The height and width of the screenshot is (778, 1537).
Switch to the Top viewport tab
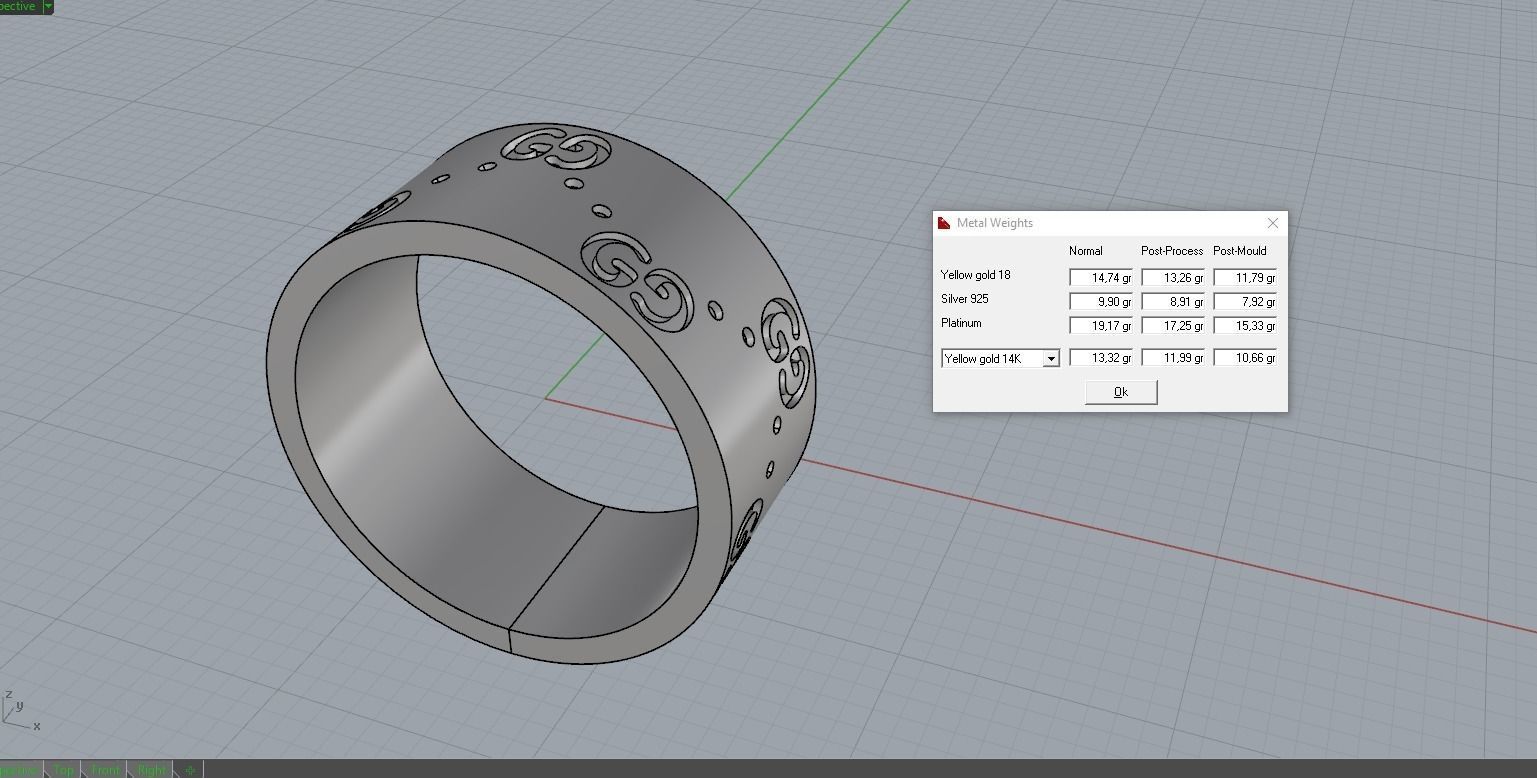[64, 770]
